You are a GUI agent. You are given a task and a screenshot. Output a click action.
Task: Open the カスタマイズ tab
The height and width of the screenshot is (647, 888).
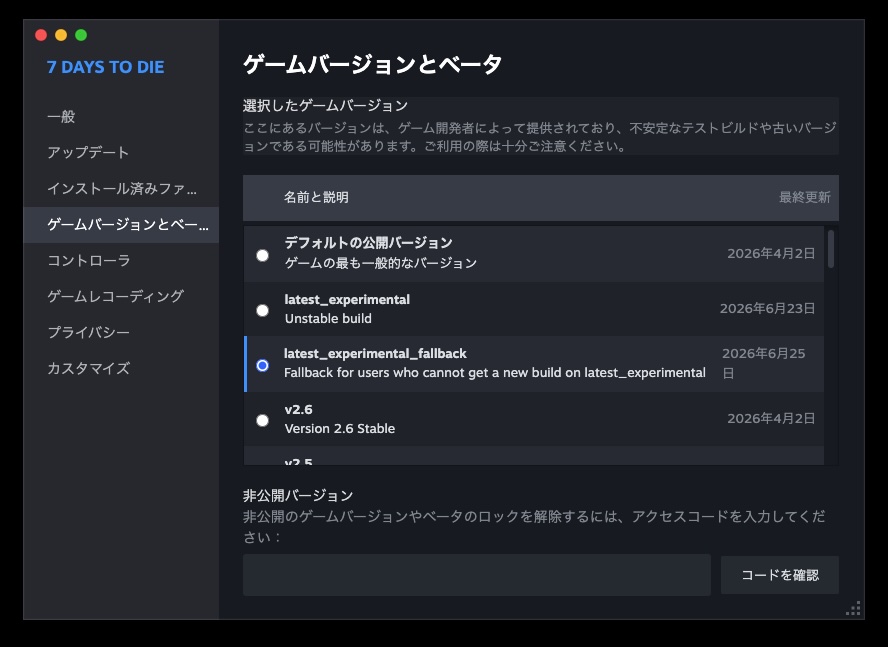point(121,368)
